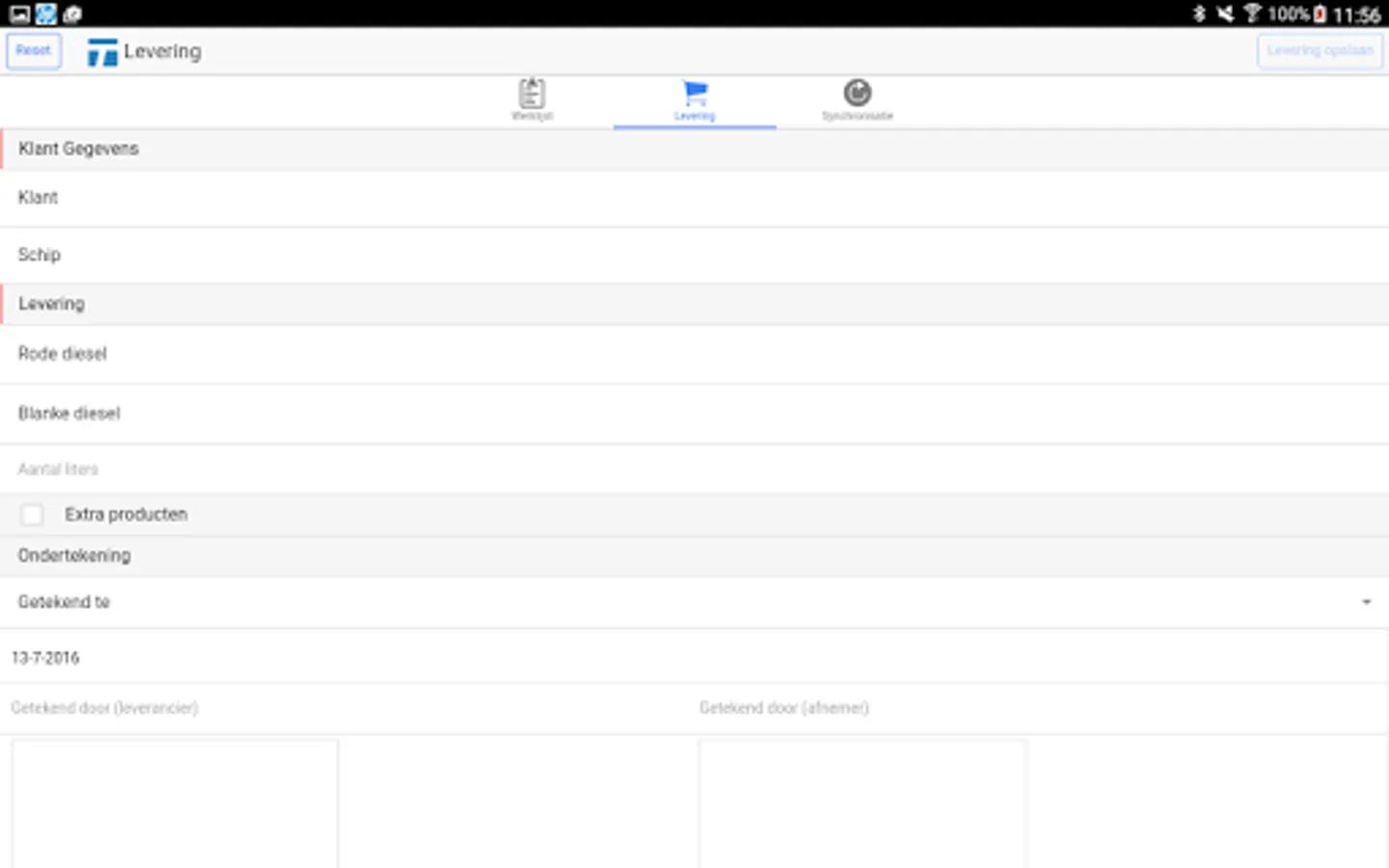Image resolution: width=1389 pixels, height=868 pixels.
Task: Edit the date 13-7-2016 field
Action: coord(694,658)
